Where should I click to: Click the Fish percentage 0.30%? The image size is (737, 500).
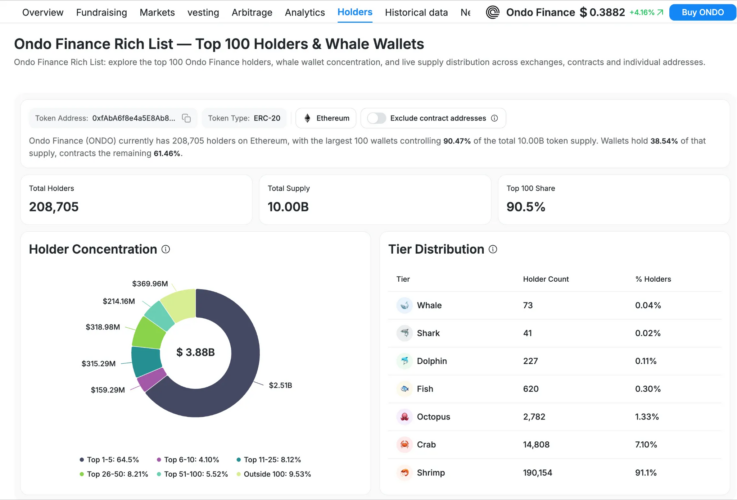[x=648, y=389]
